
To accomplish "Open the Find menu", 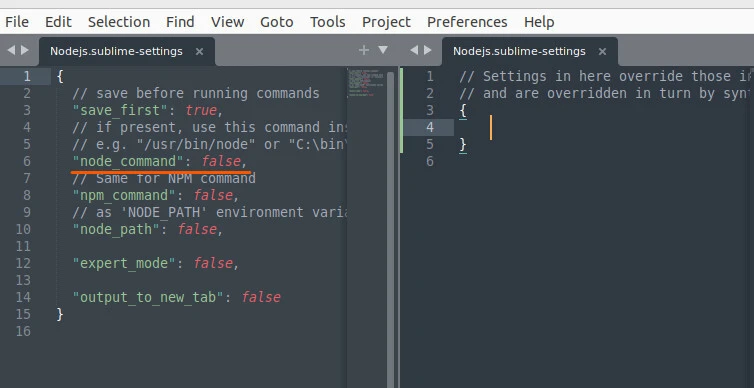I will click(180, 22).
